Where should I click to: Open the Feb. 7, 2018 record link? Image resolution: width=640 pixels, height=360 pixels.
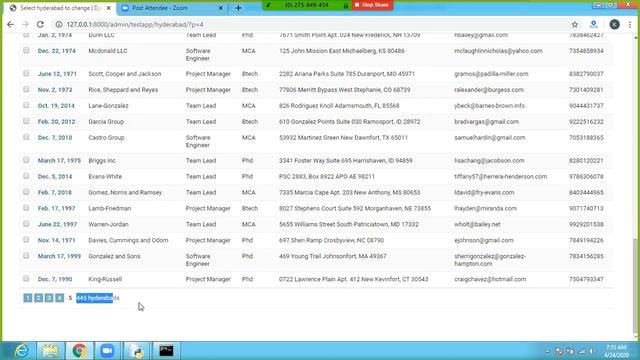click(x=54, y=193)
